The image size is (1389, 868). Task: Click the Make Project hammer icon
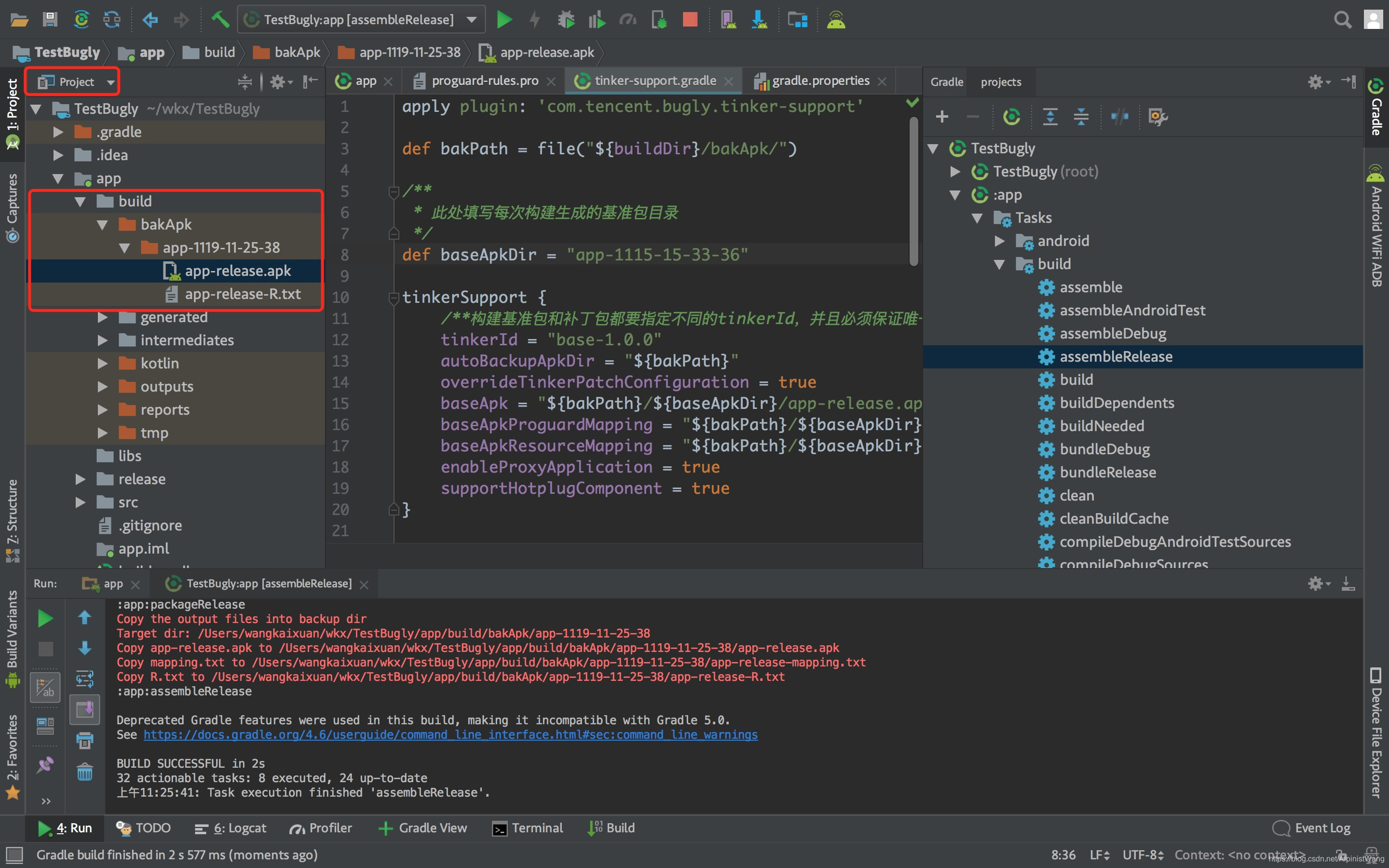pyautogui.click(x=220, y=20)
